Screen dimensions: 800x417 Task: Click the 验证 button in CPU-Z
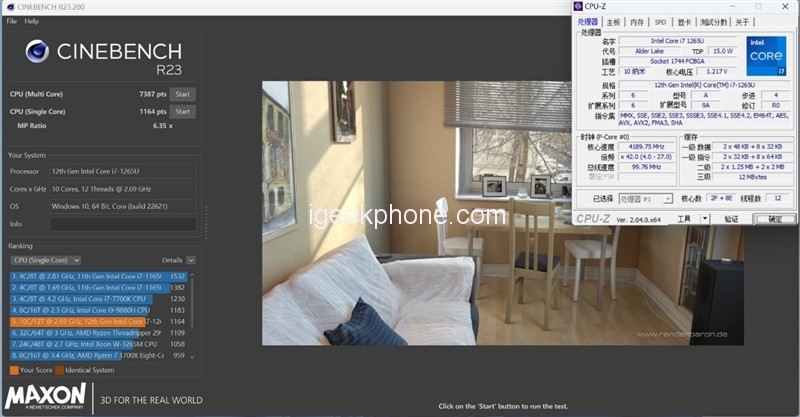pos(731,219)
